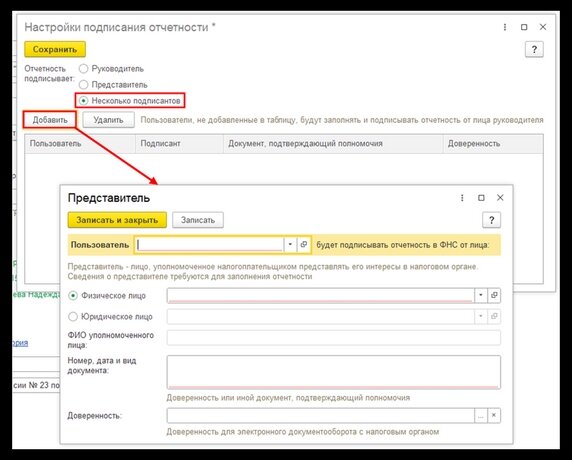
Task: Select Представитель radio option
Action: pyautogui.click(x=84, y=85)
